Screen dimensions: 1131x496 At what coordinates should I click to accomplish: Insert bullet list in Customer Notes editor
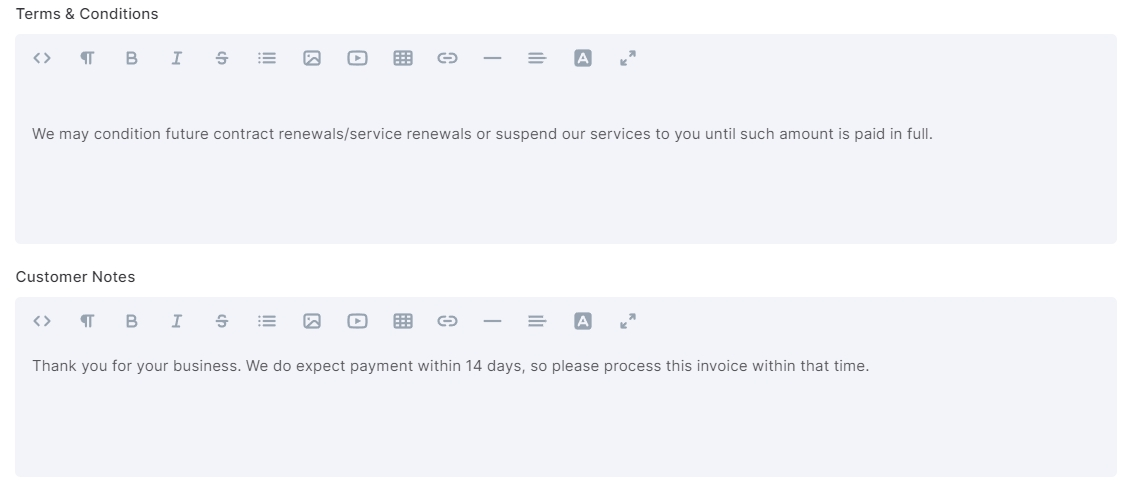[267, 322]
